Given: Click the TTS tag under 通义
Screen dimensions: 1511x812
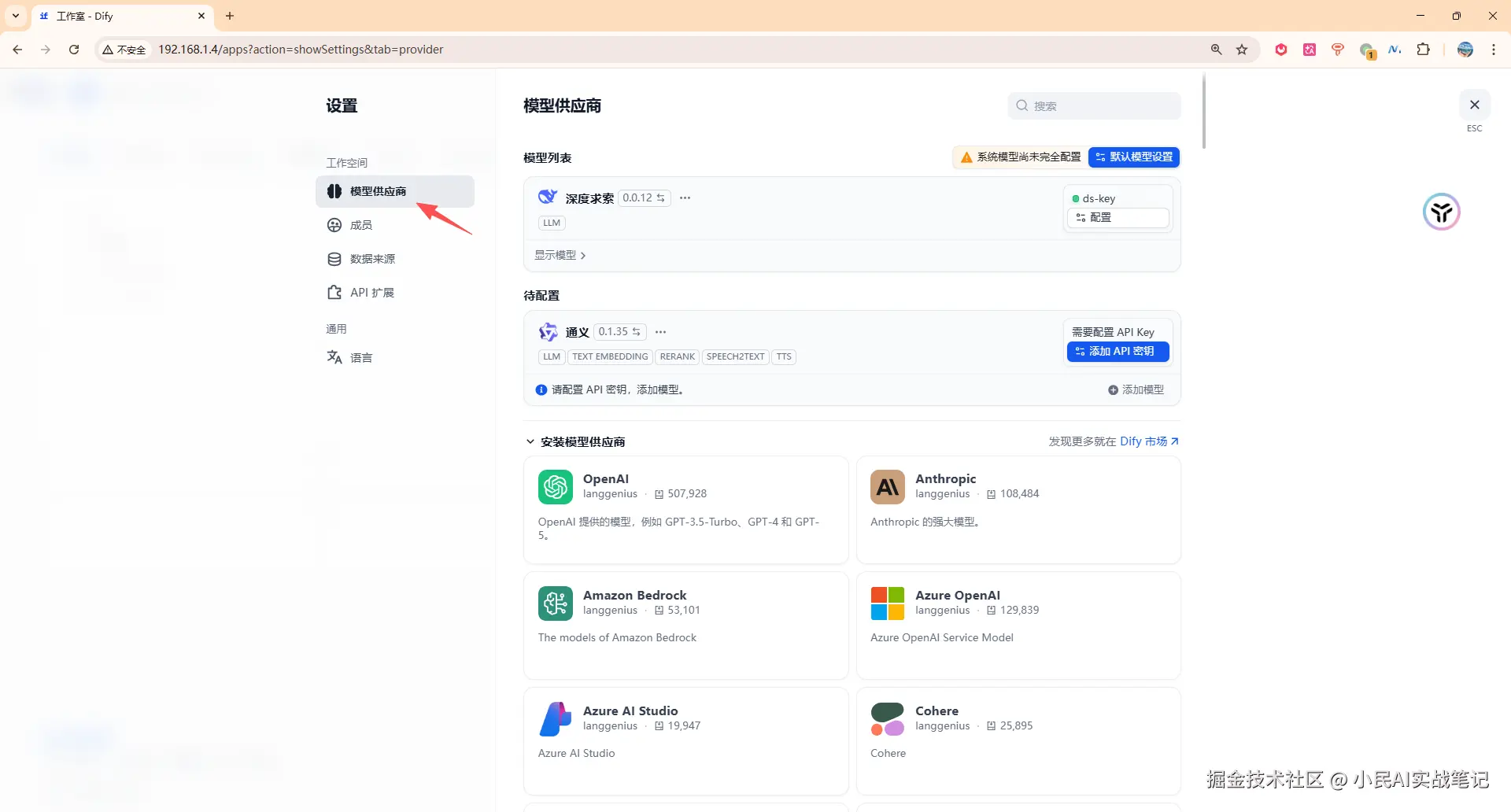Looking at the screenshot, I should (x=784, y=357).
